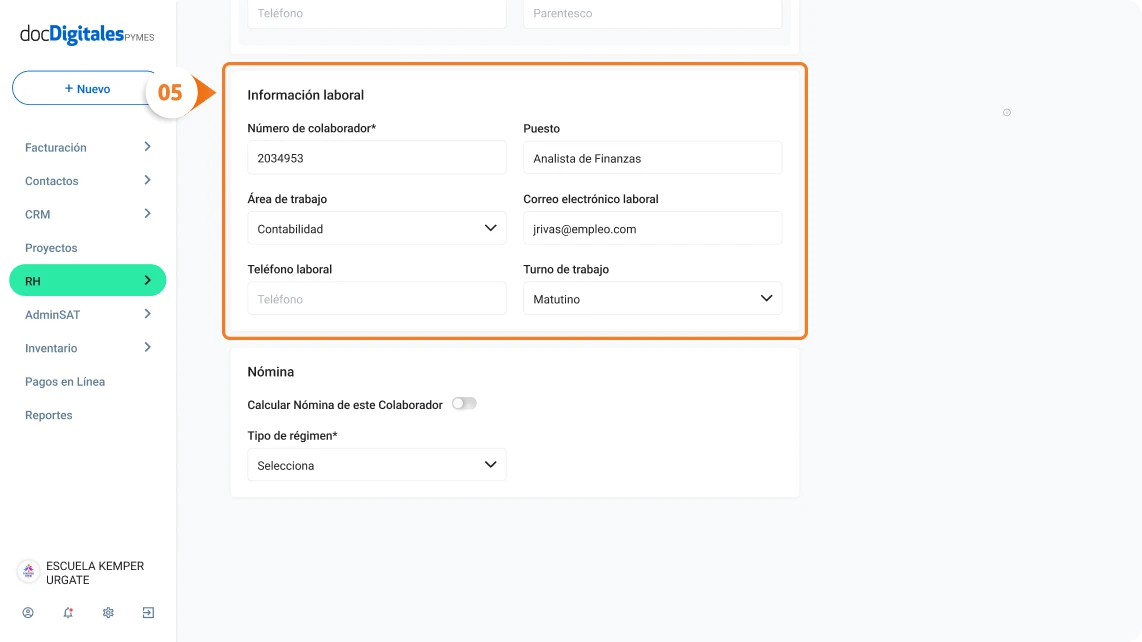Expand the Inventario menu chevron
This screenshot has width=1142, height=642.
click(x=147, y=348)
